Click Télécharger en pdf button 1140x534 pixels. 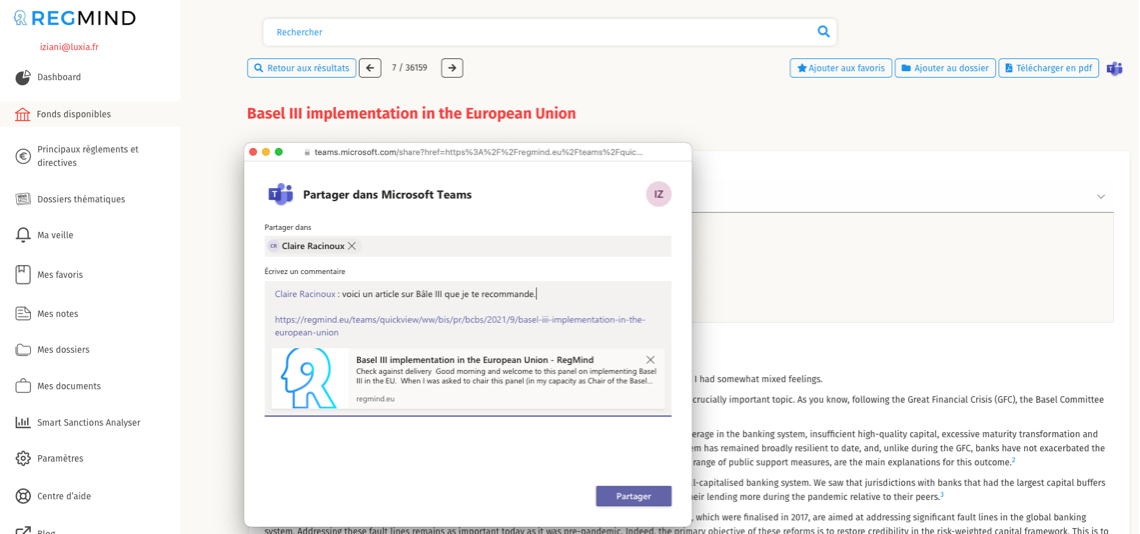1048,68
